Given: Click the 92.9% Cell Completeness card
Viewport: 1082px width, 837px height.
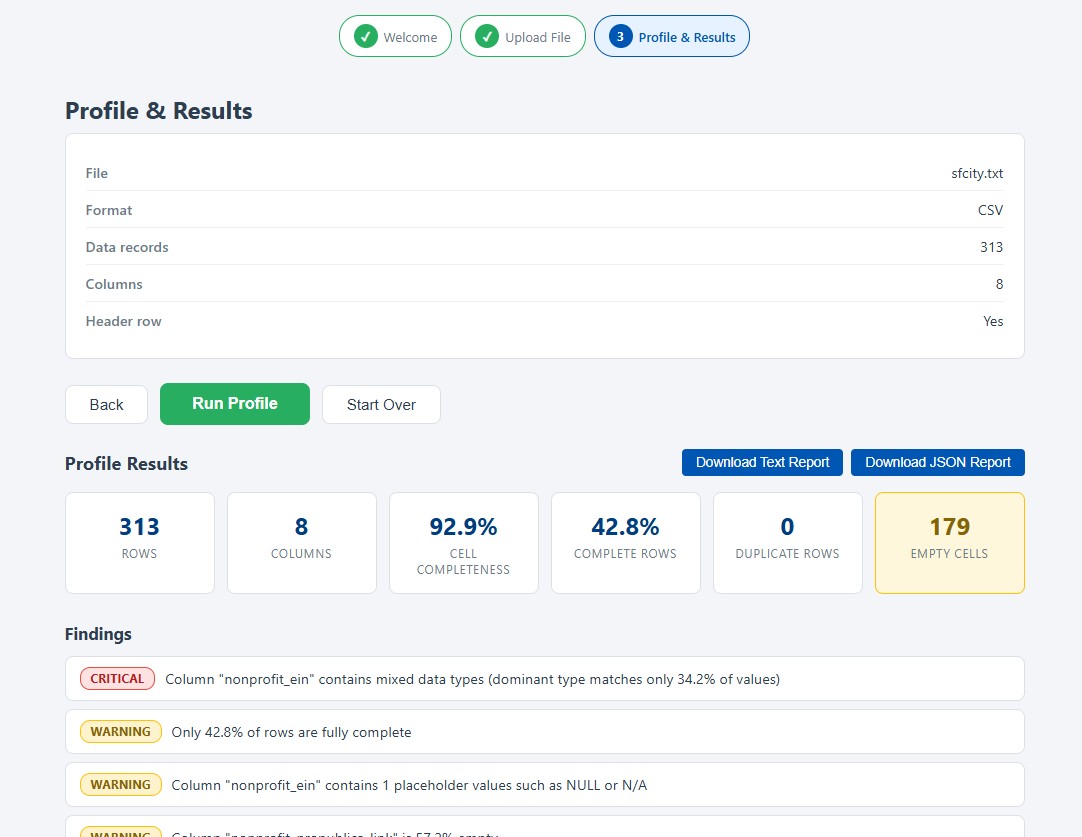Looking at the screenshot, I should pos(464,542).
